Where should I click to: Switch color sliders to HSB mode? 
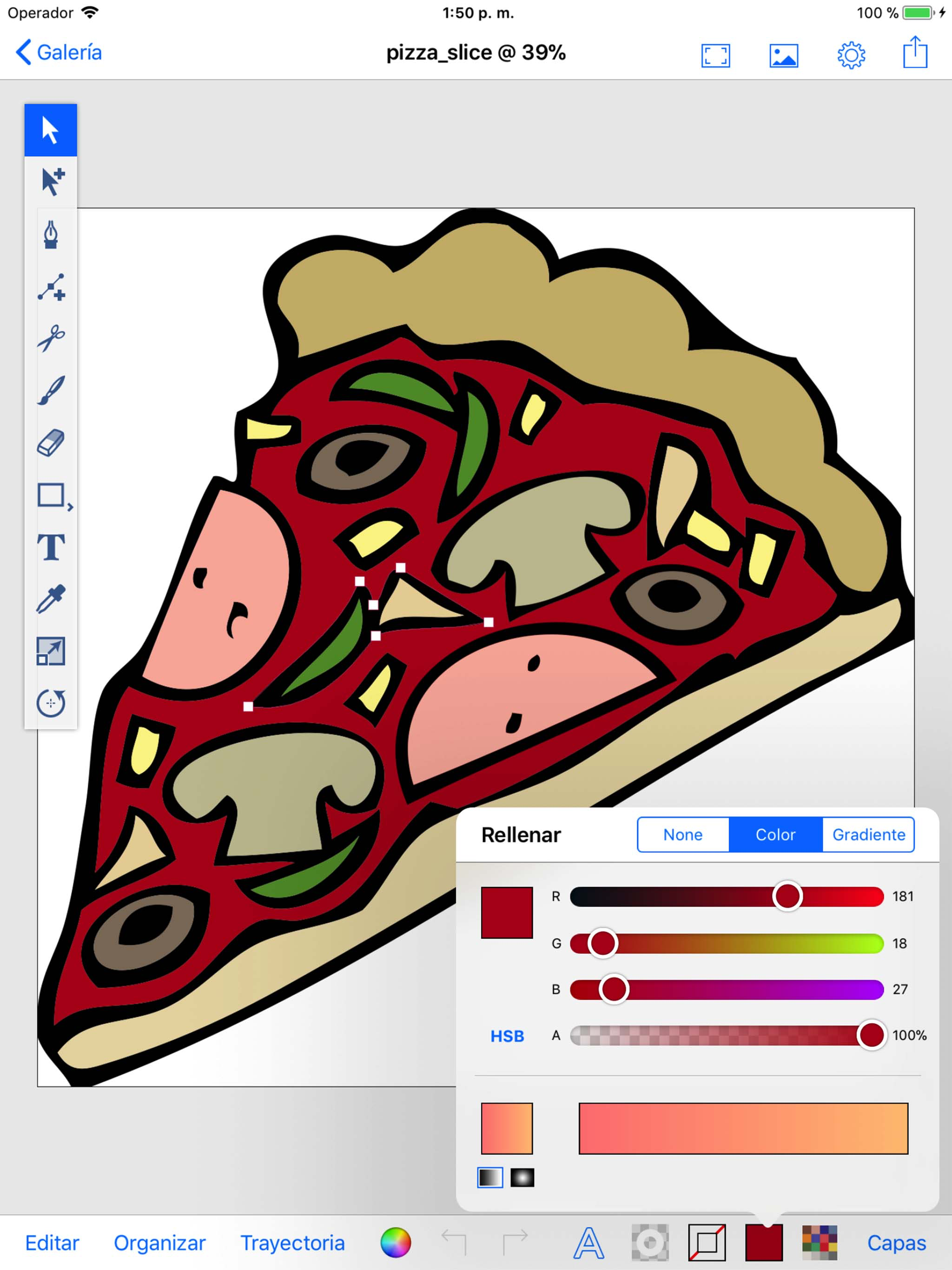[x=507, y=1036]
